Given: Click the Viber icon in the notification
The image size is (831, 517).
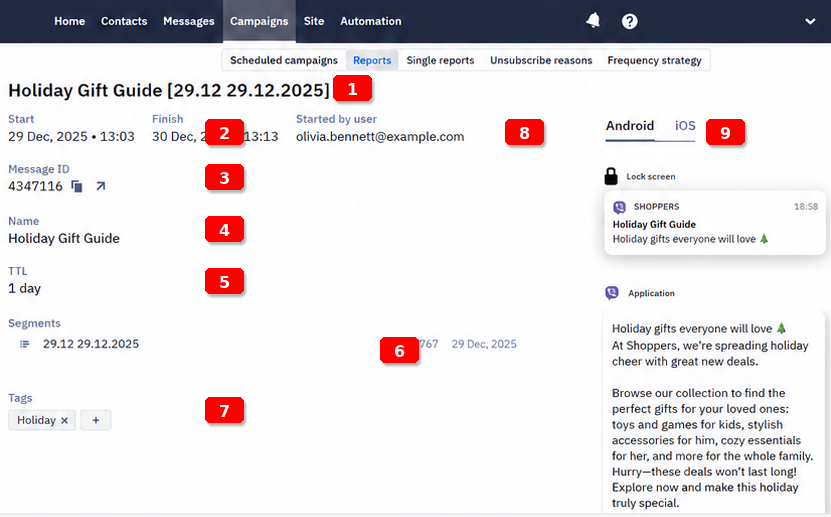Looking at the screenshot, I should (x=619, y=207).
